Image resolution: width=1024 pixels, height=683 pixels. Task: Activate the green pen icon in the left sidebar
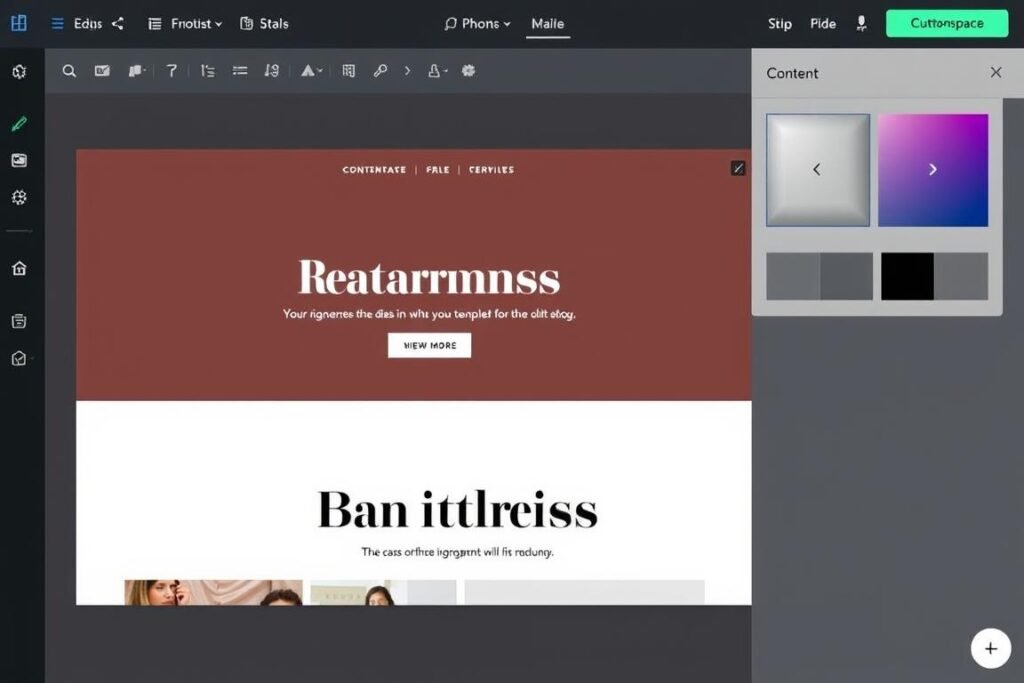(19, 123)
